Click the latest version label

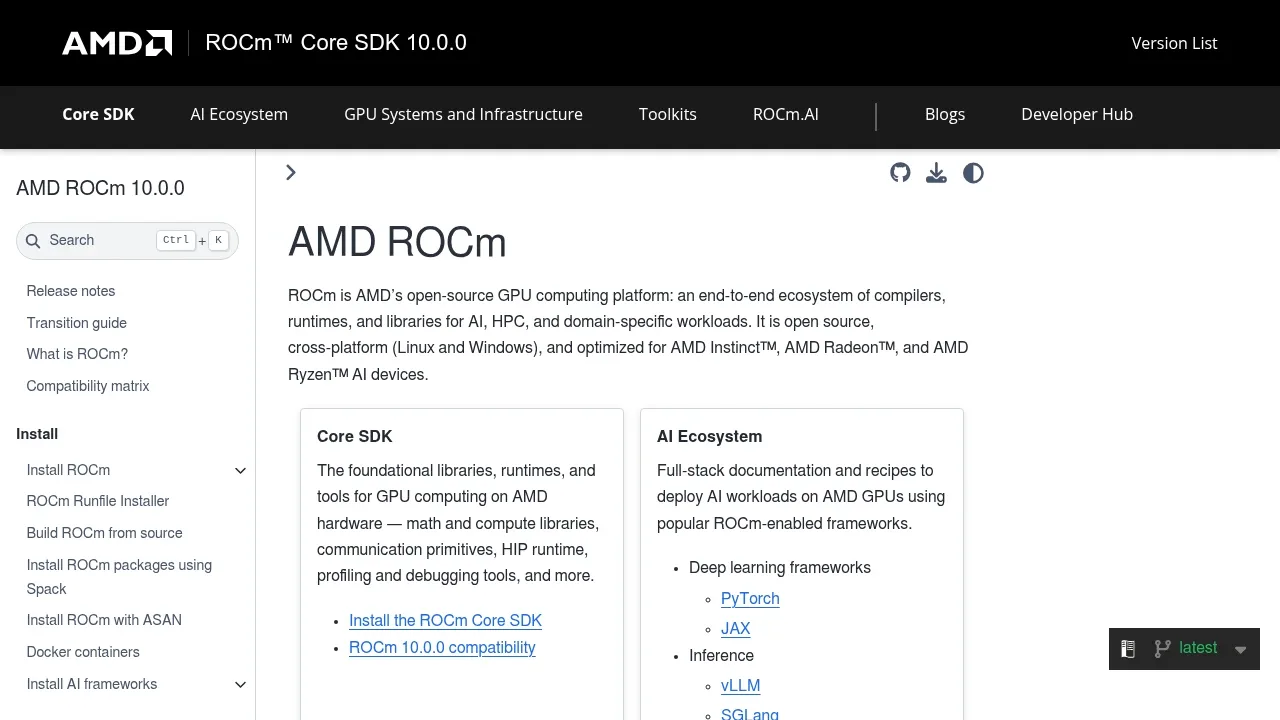point(1198,648)
